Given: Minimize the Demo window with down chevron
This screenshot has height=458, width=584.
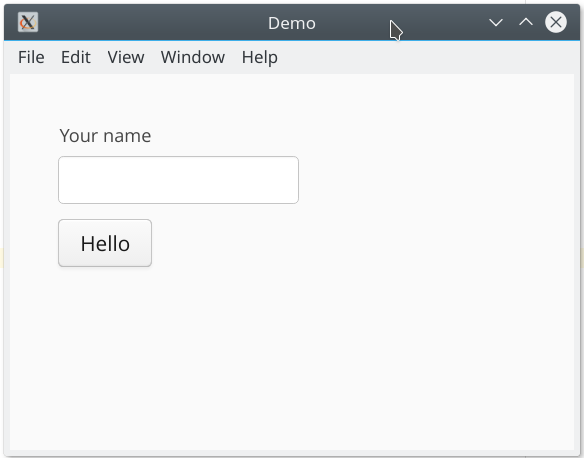Looking at the screenshot, I should (x=496, y=23).
